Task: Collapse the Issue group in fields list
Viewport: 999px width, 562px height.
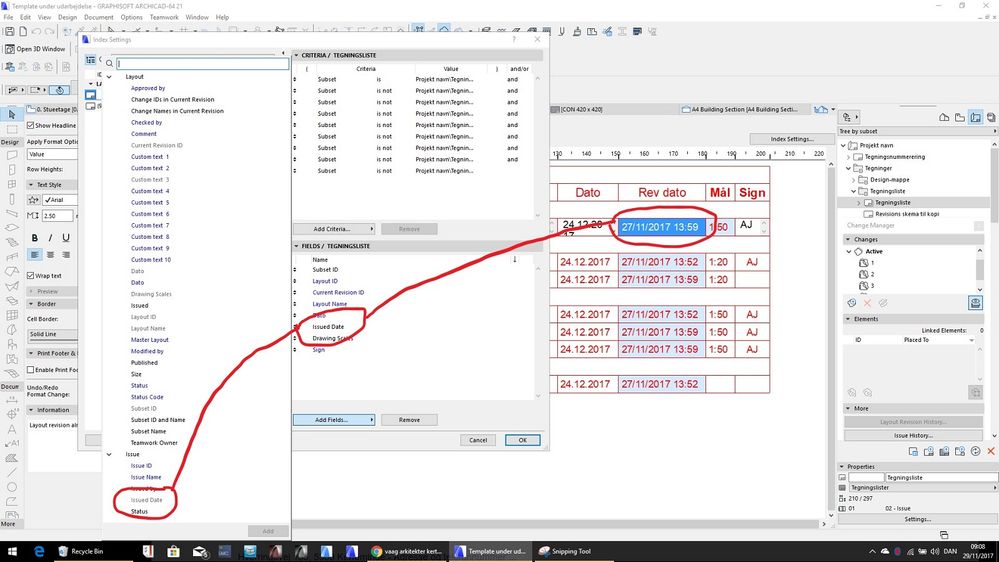Action: pos(109,454)
